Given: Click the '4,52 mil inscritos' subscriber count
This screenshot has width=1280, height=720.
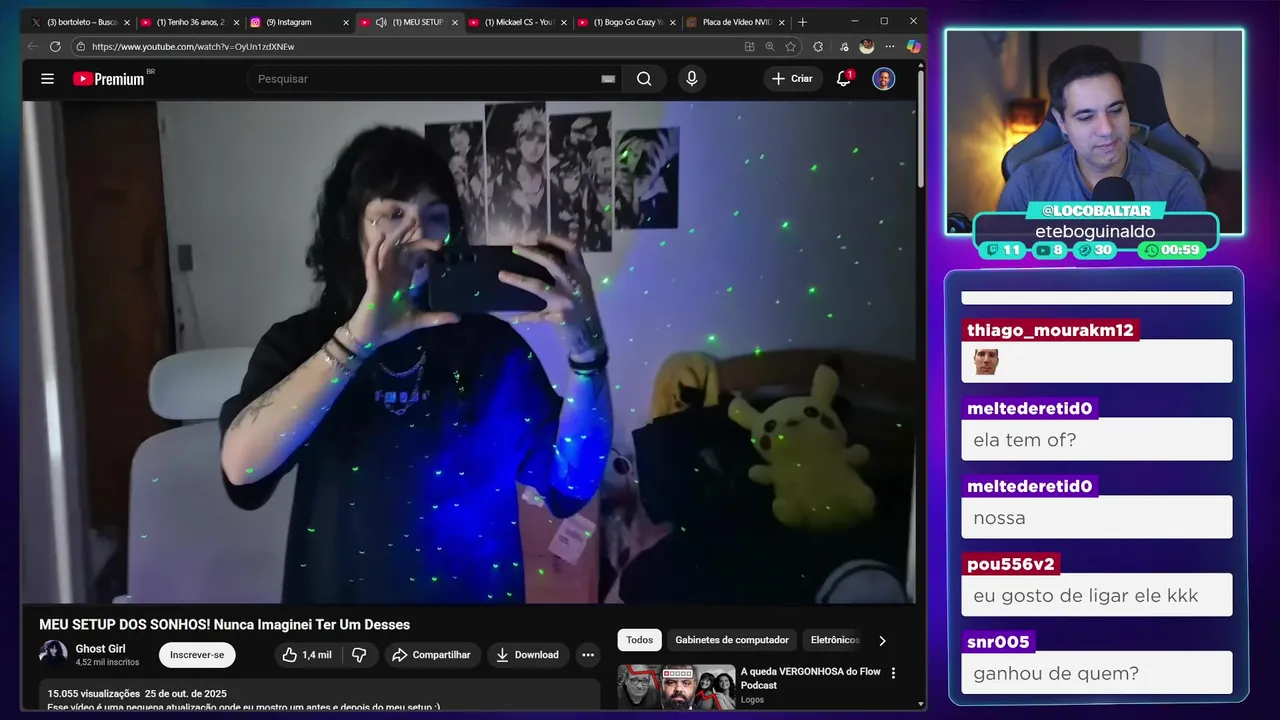Looking at the screenshot, I should (107, 662).
